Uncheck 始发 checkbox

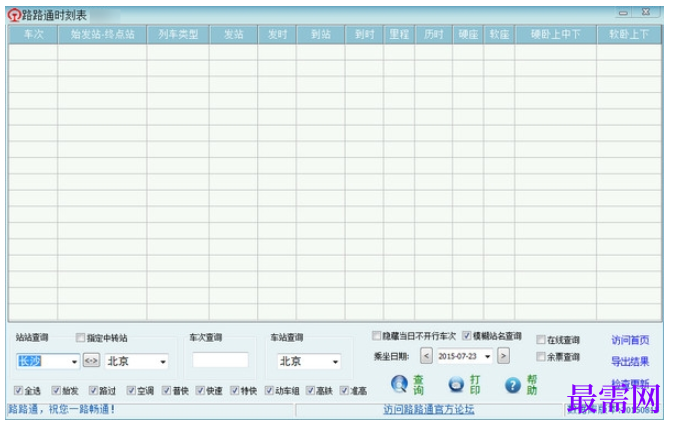tap(56, 391)
